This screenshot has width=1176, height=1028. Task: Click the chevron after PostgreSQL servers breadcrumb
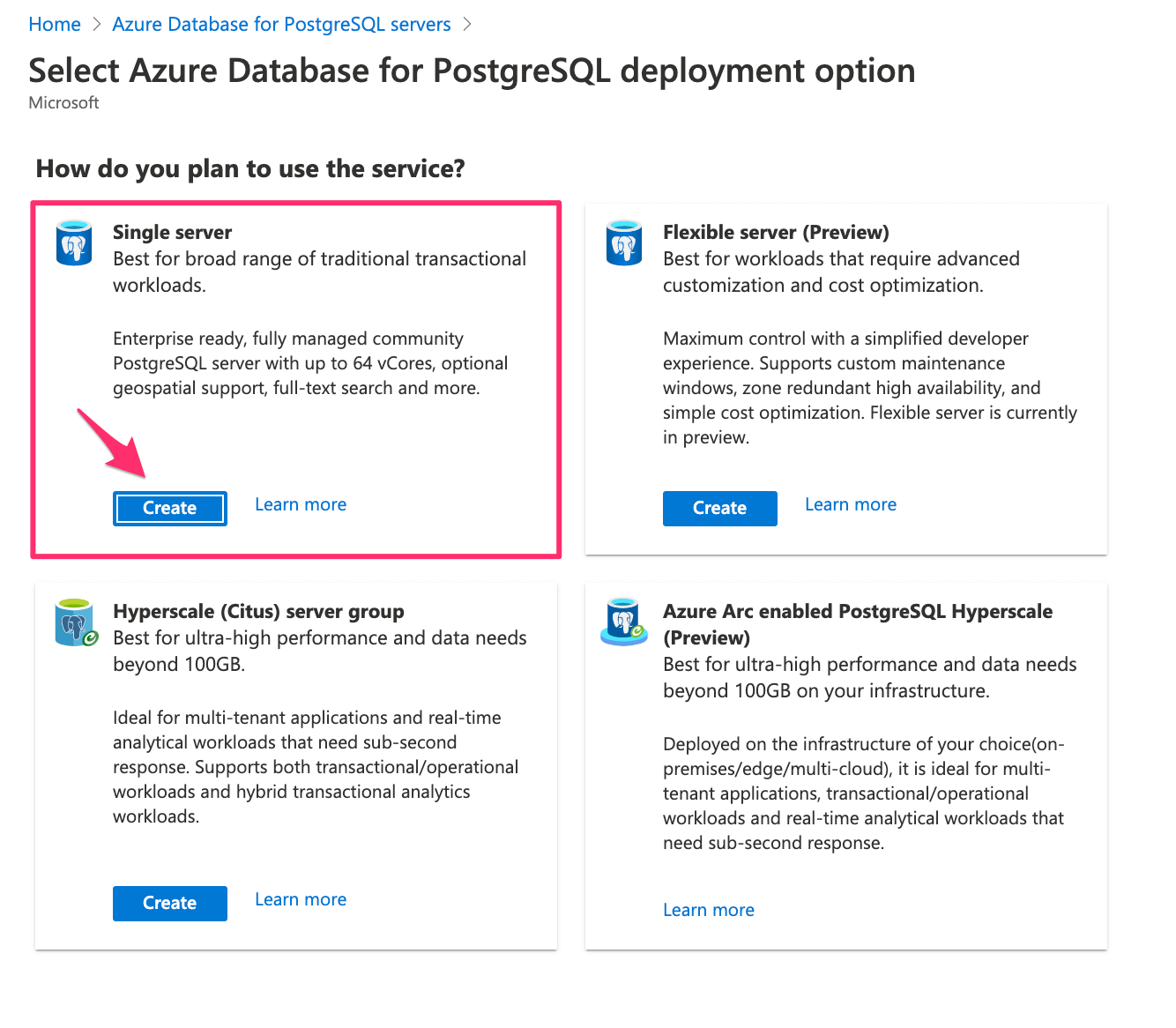pyautogui.click(x=467, y=25)
